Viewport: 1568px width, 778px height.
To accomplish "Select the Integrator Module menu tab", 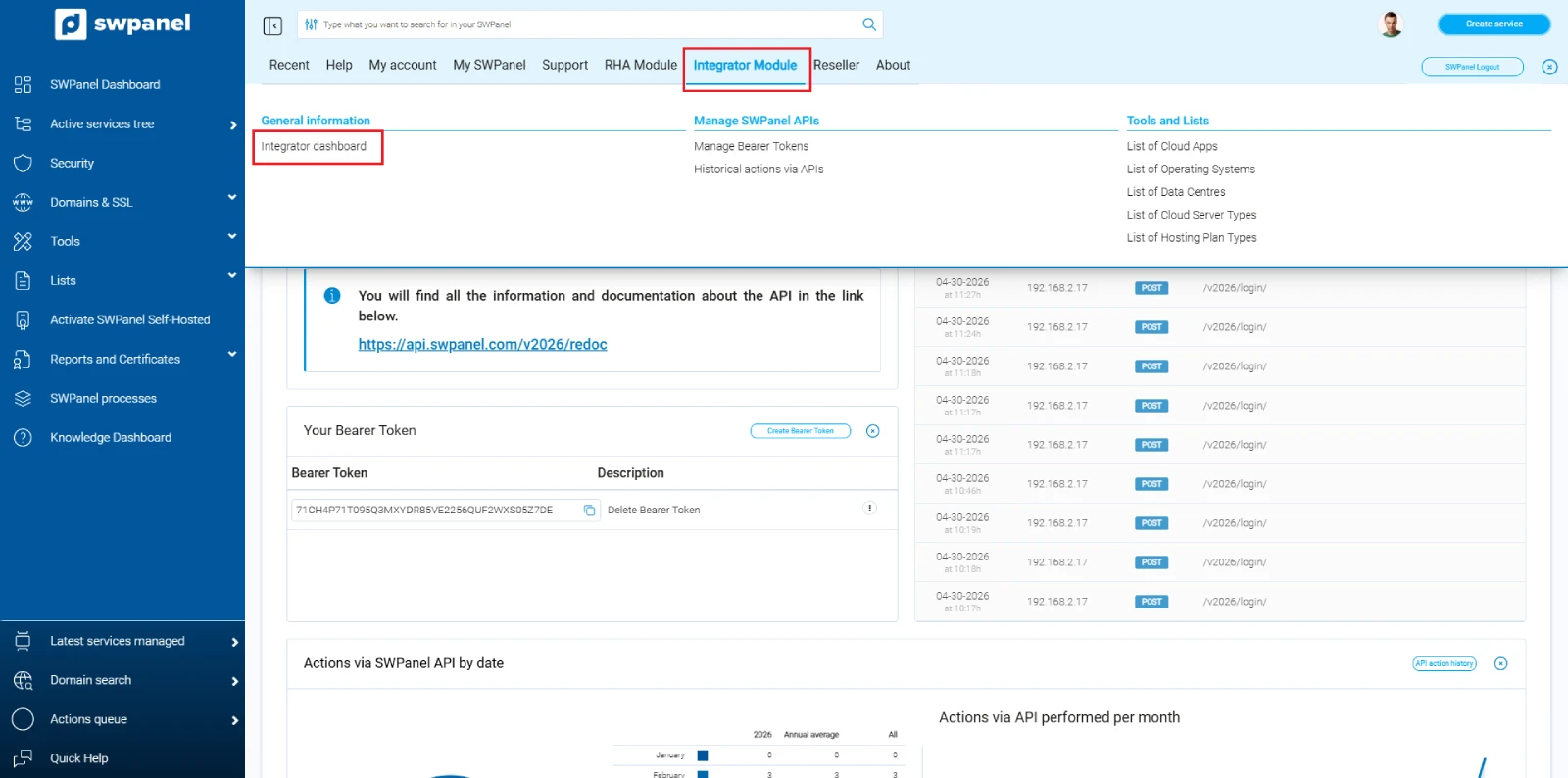I will point(746,65).
